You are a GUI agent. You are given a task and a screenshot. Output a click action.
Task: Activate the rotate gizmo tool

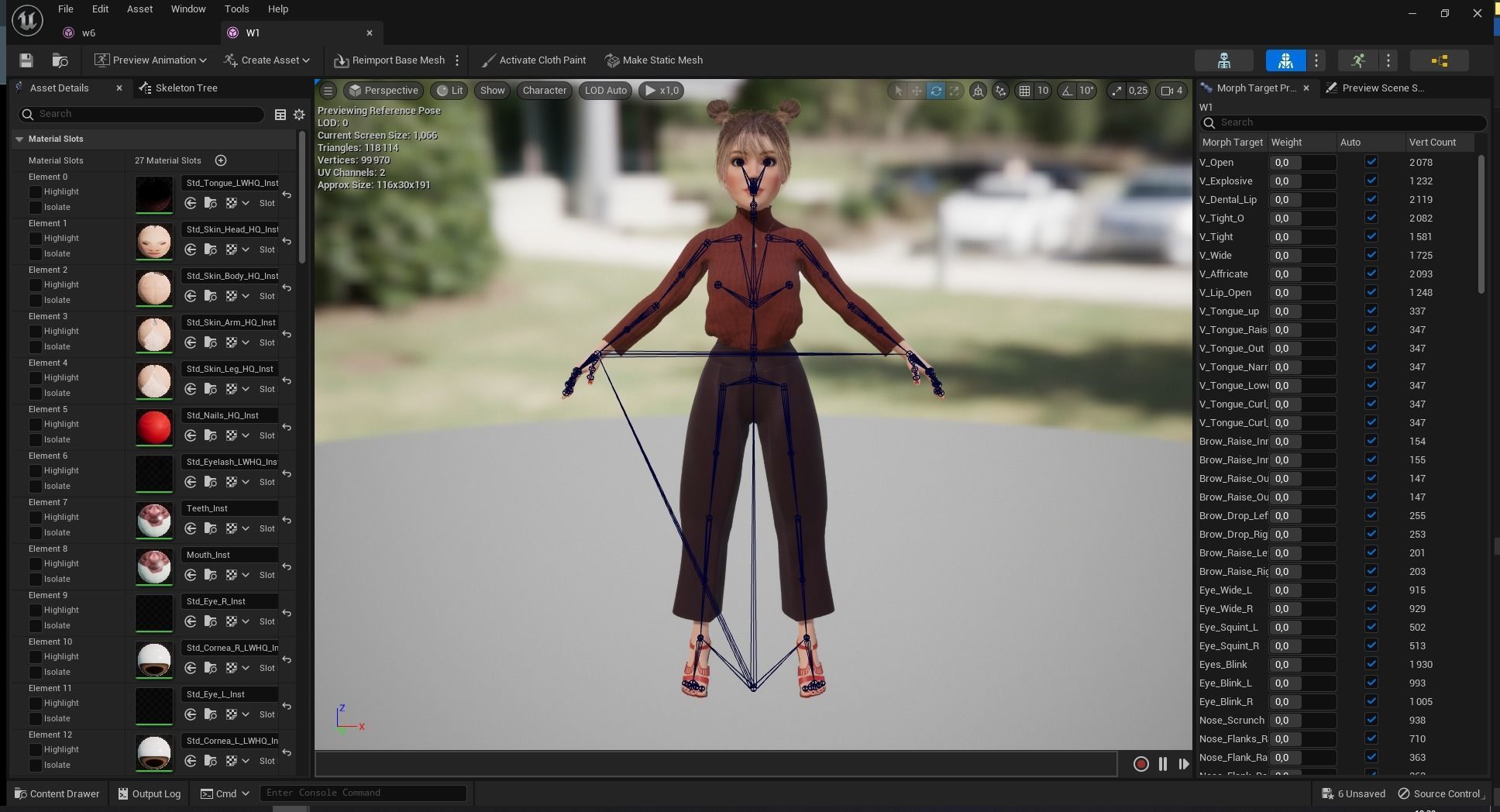tap(936, 91)
